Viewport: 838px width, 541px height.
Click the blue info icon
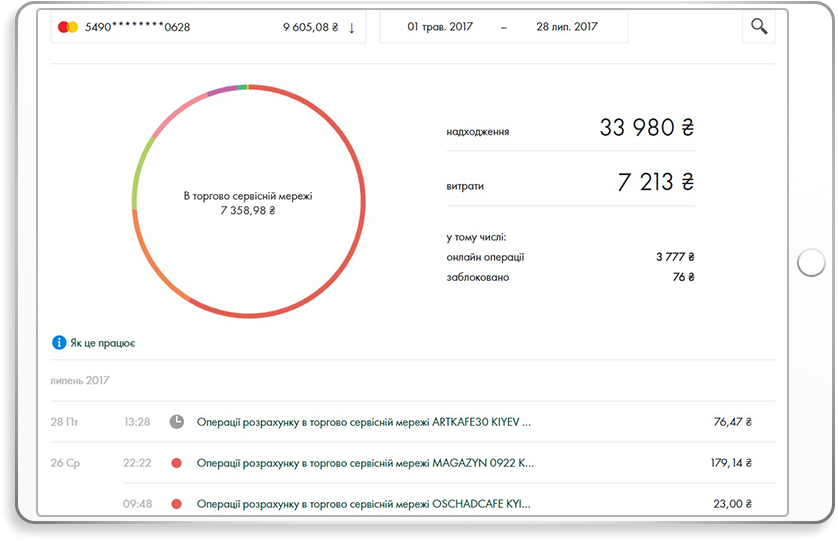[x=59, y=343]
